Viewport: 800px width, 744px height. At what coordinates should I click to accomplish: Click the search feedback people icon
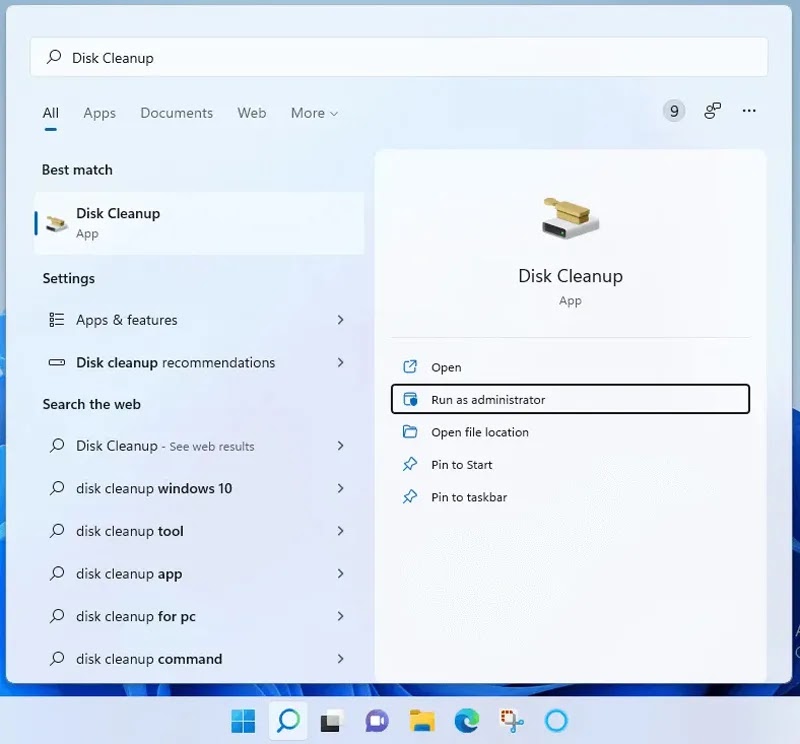pyautogui.click(x=712, y=111)
